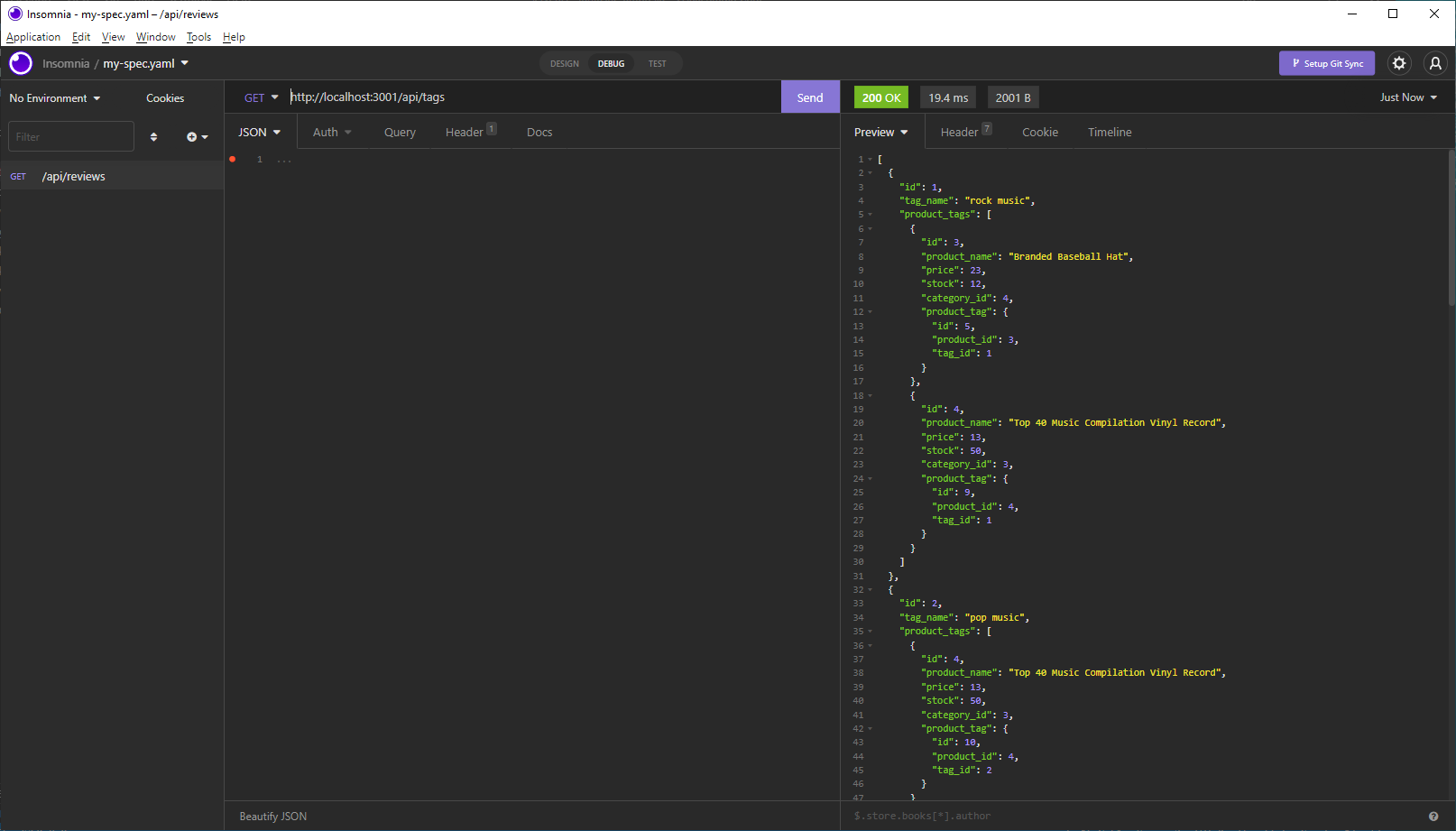
Task: Open the Window menu
Action: [156, 37]
